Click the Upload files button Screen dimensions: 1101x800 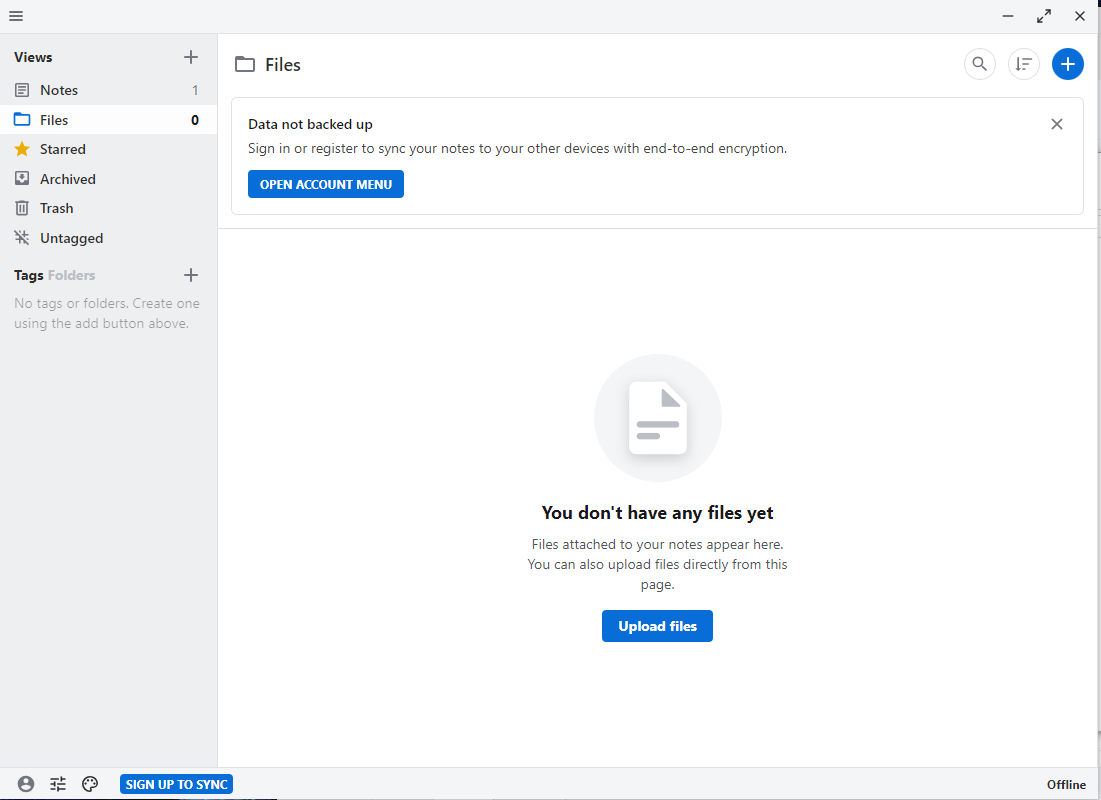point(657,626)
